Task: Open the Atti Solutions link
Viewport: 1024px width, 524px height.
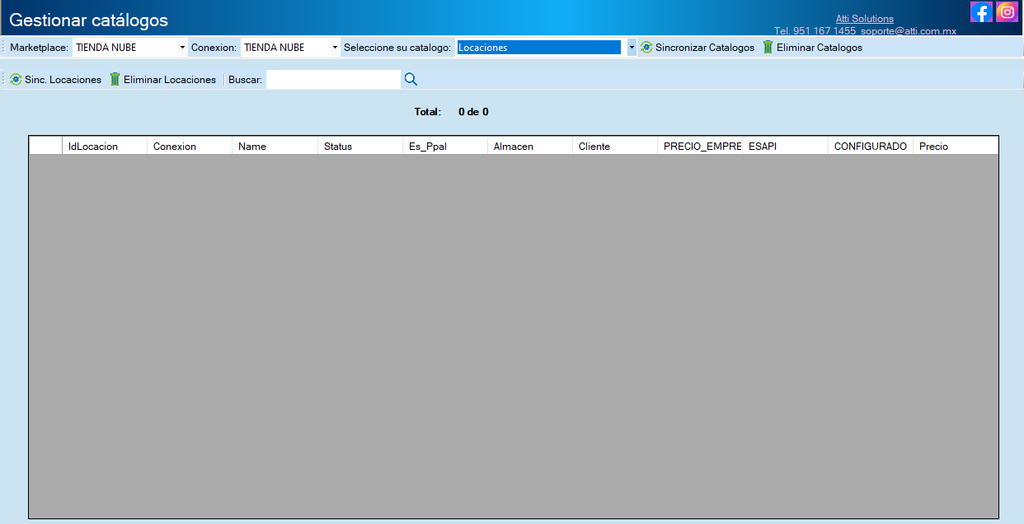Action: pos(865,19)
